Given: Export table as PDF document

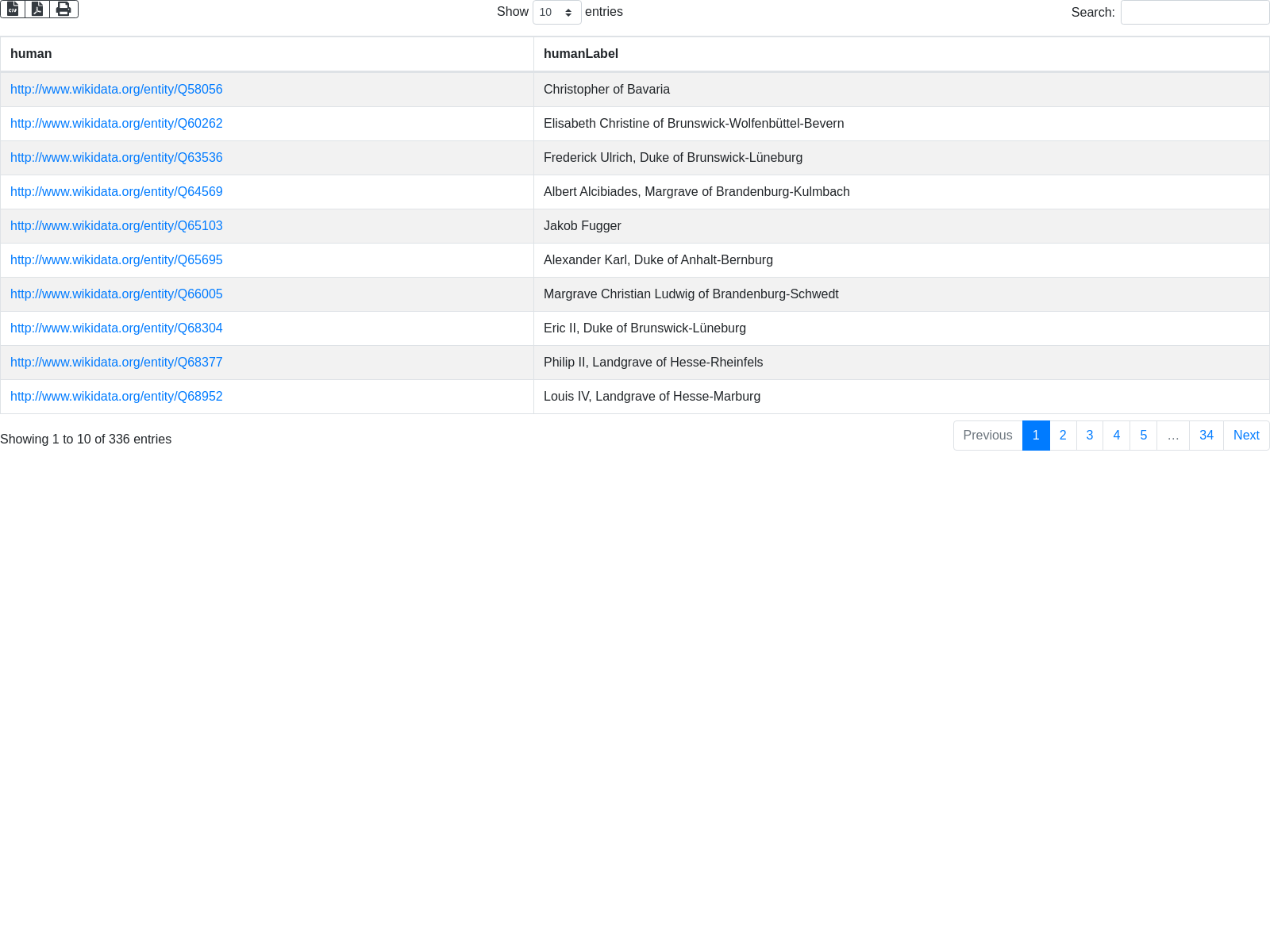Looking at the screenshot, I should tap(37, 9).
